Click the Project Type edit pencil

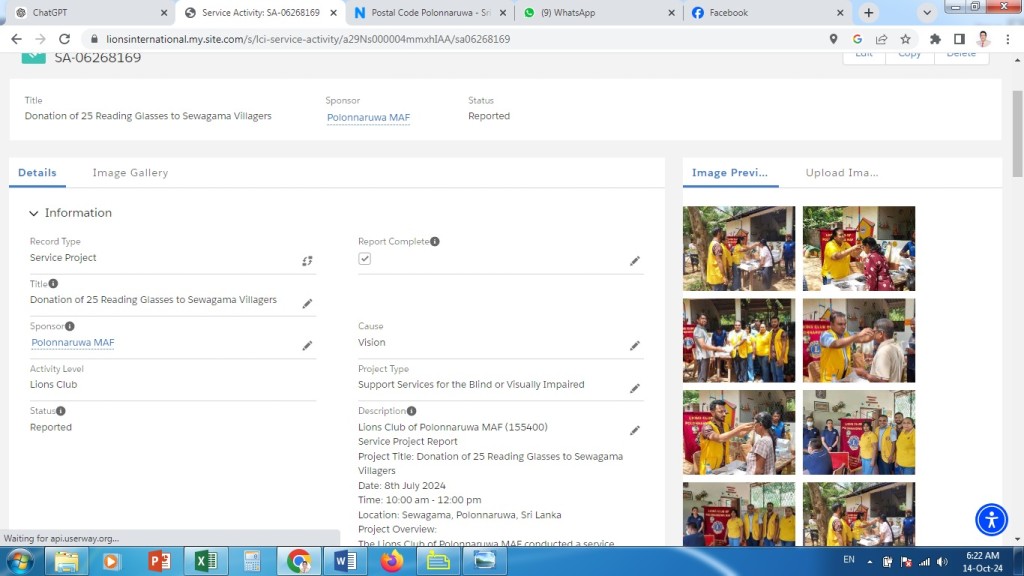click(x=635, y=389)
